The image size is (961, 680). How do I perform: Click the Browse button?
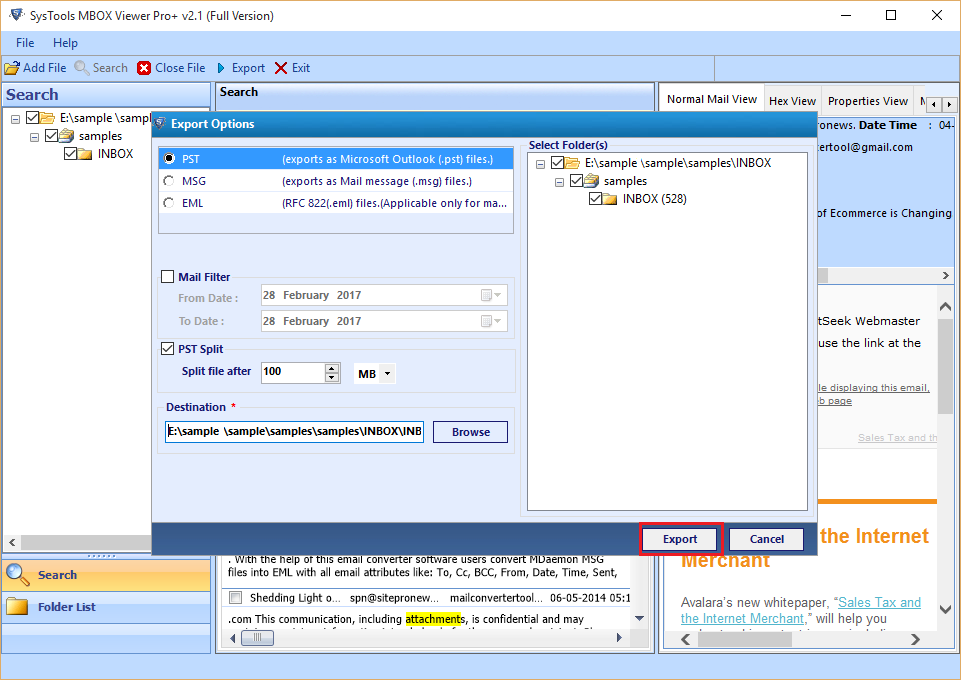pos(470,432)
